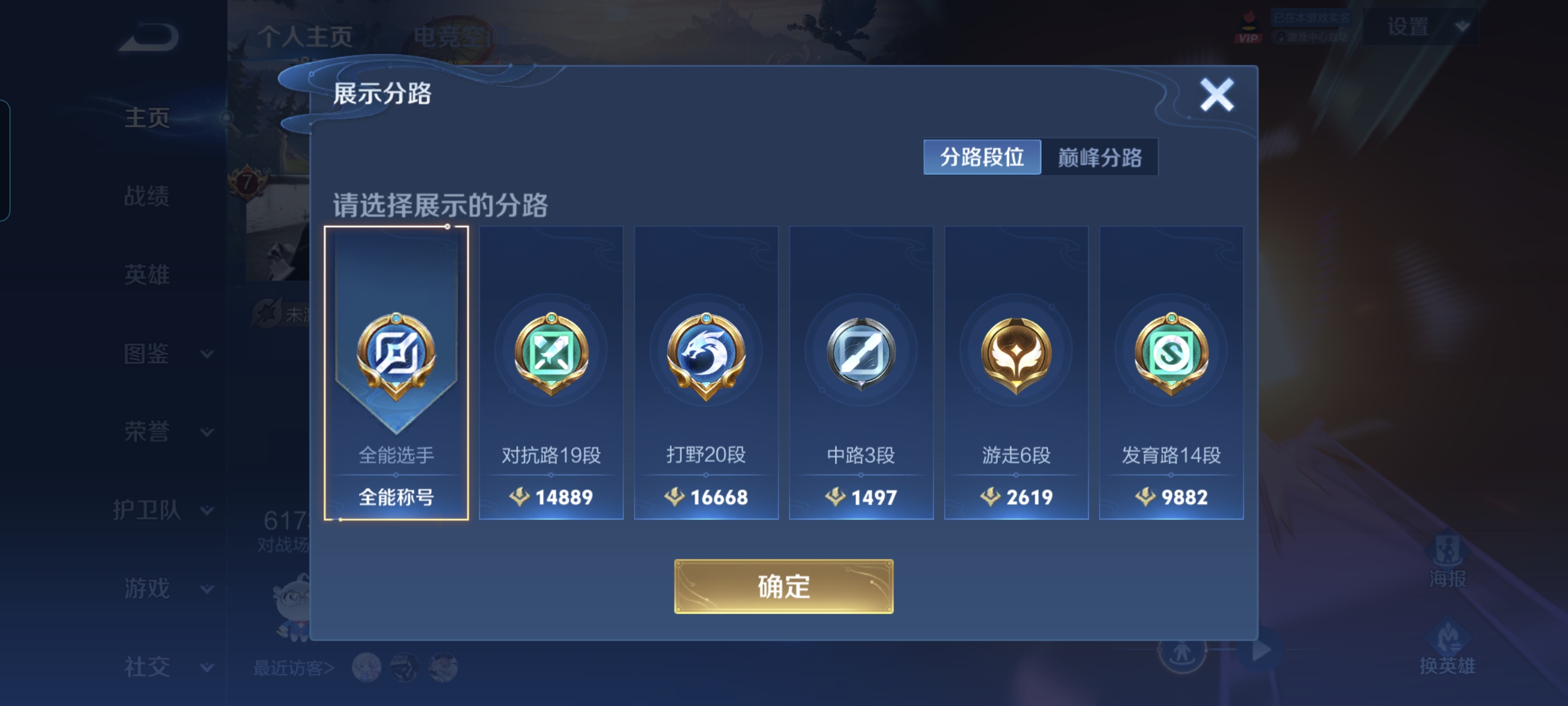
Task: Confirm with the 确定 button
Action: pyautogui.click(x=783, y=586)
